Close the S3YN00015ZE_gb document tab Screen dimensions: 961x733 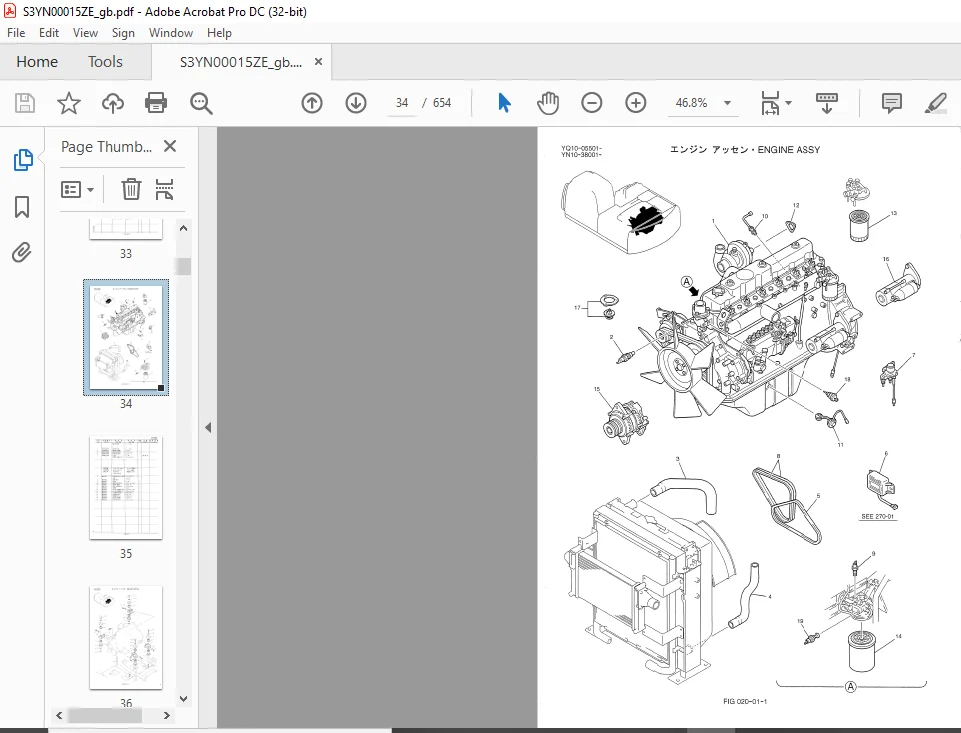[318, 62]
